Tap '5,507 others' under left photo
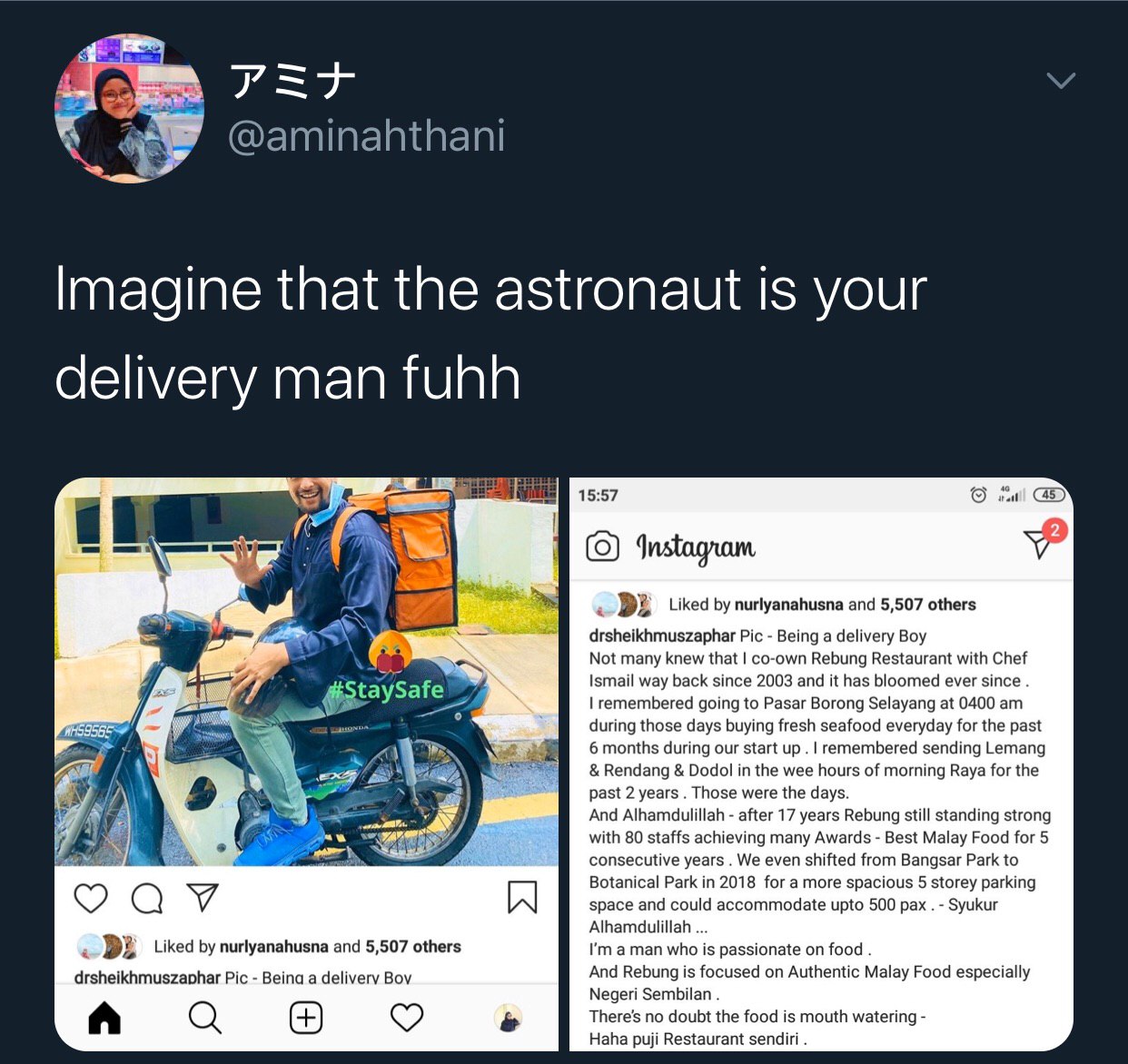Screen dimensions: 1128x1064 (413, 947)
